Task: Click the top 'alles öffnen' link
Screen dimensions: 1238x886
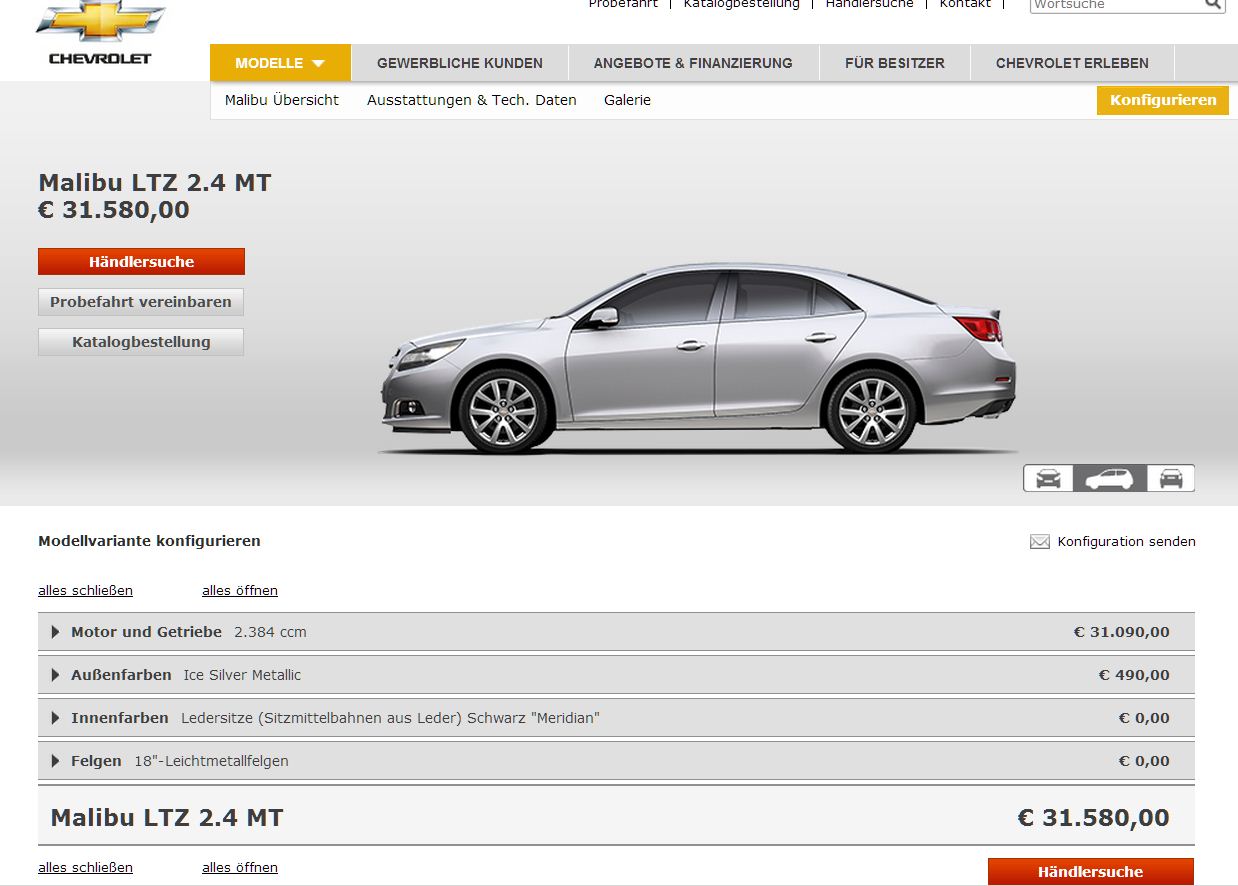Action: coord(239,591)
